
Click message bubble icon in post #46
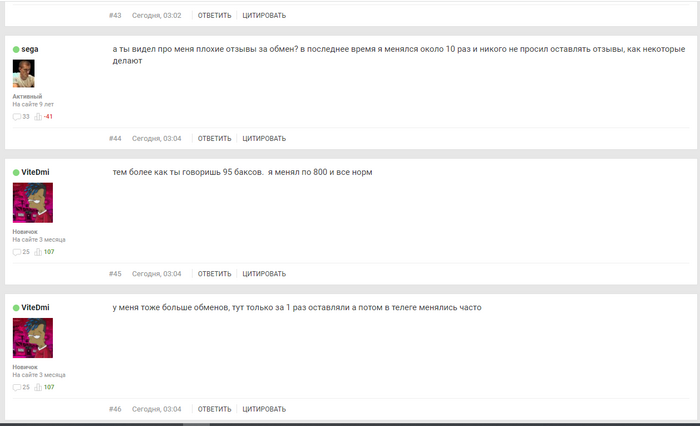coord(17,387)
